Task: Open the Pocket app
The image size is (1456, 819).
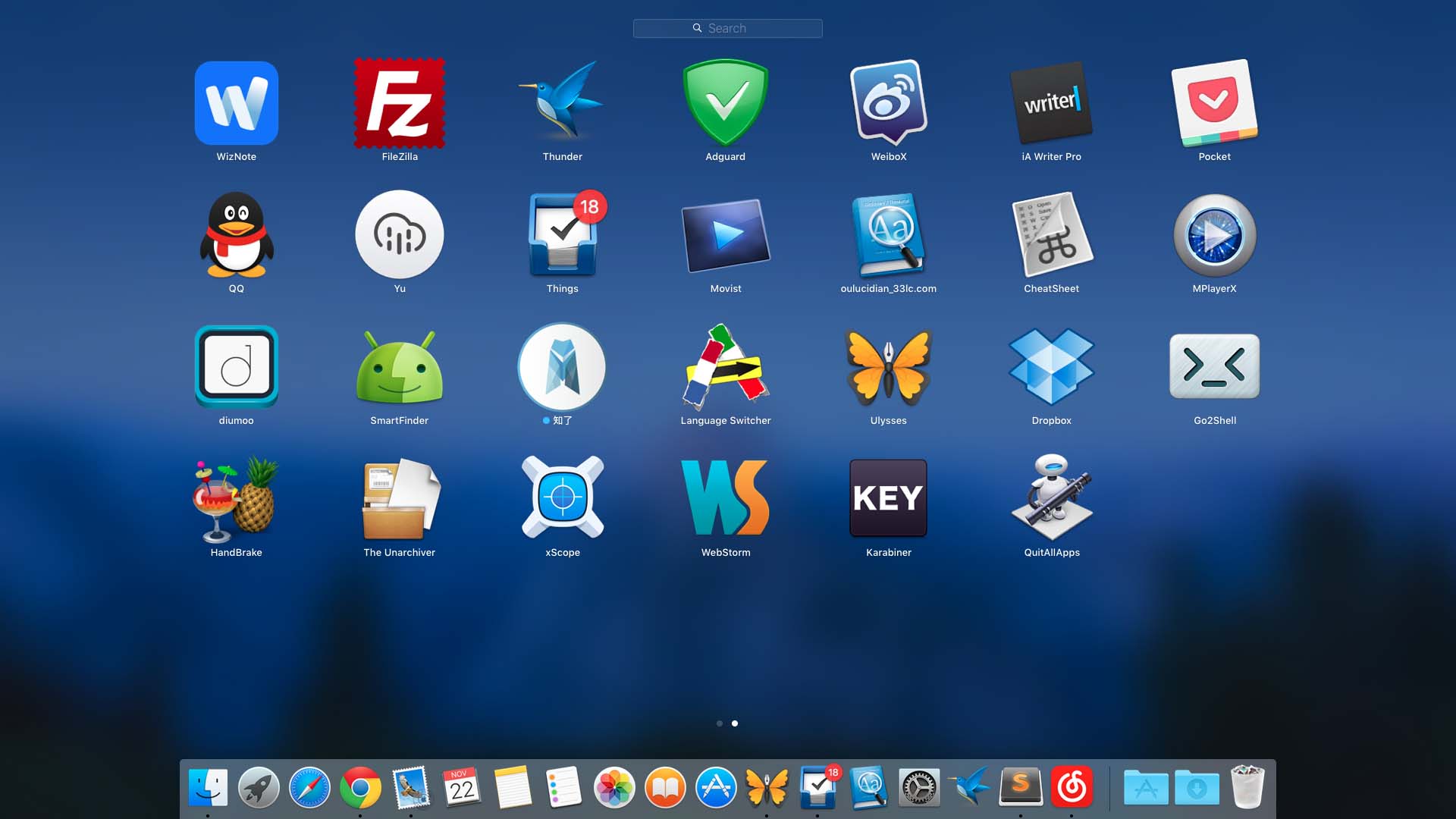Action: [1215, 103]
